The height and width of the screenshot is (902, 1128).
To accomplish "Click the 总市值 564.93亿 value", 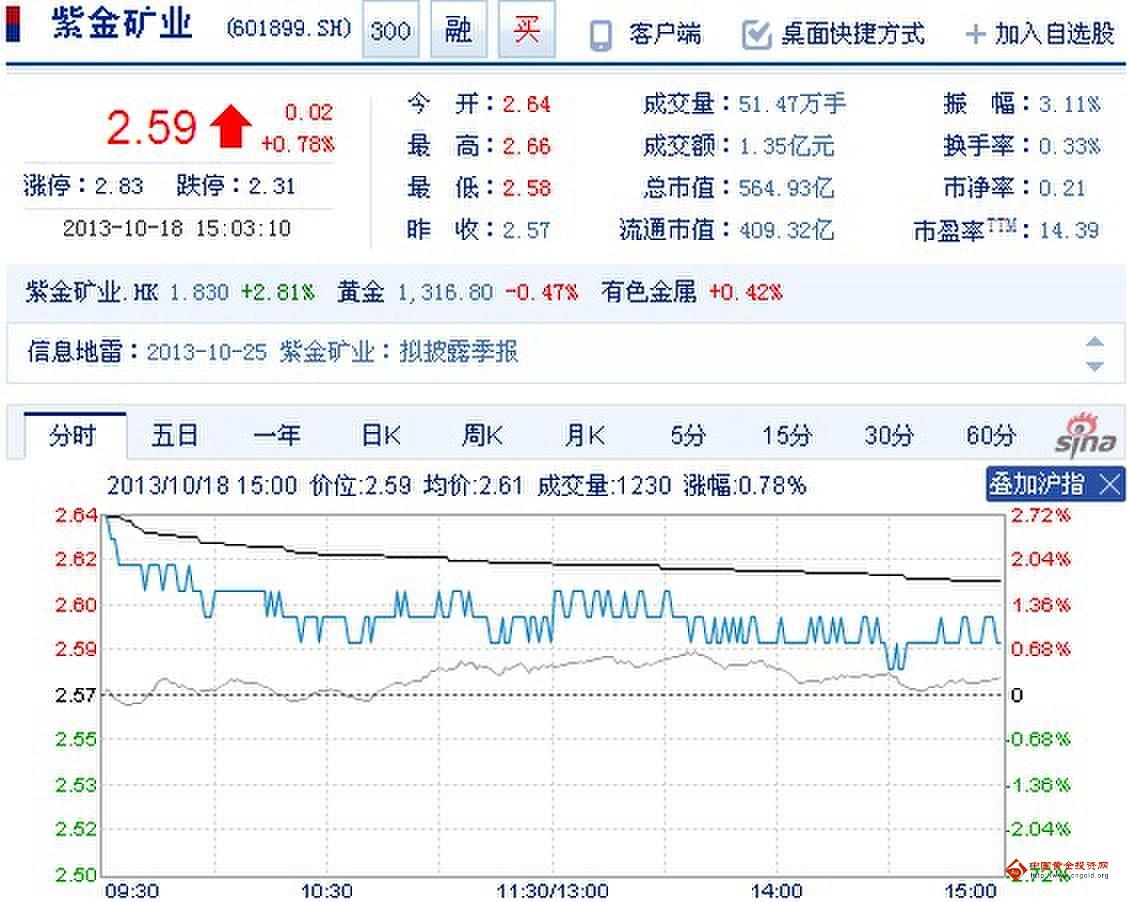I will pos(786,188).
